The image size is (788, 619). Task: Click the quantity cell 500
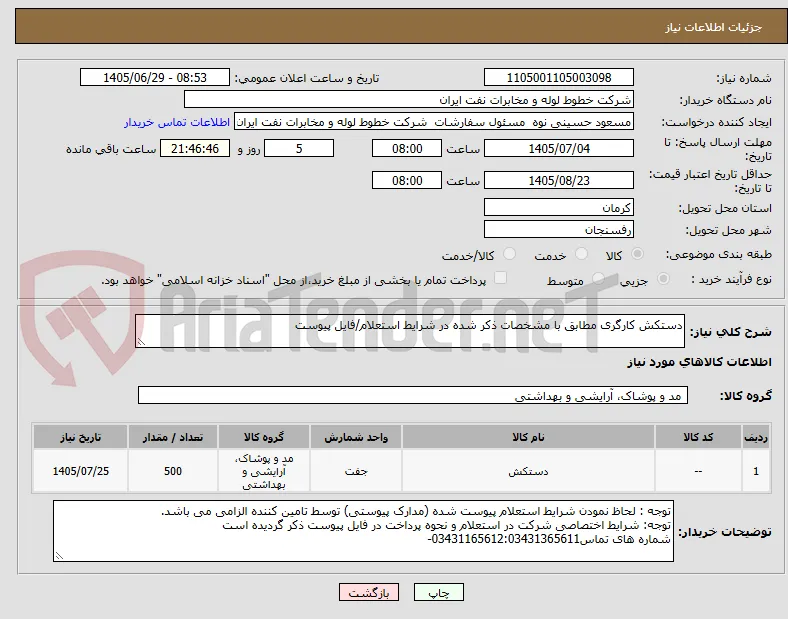coord(173,471)
